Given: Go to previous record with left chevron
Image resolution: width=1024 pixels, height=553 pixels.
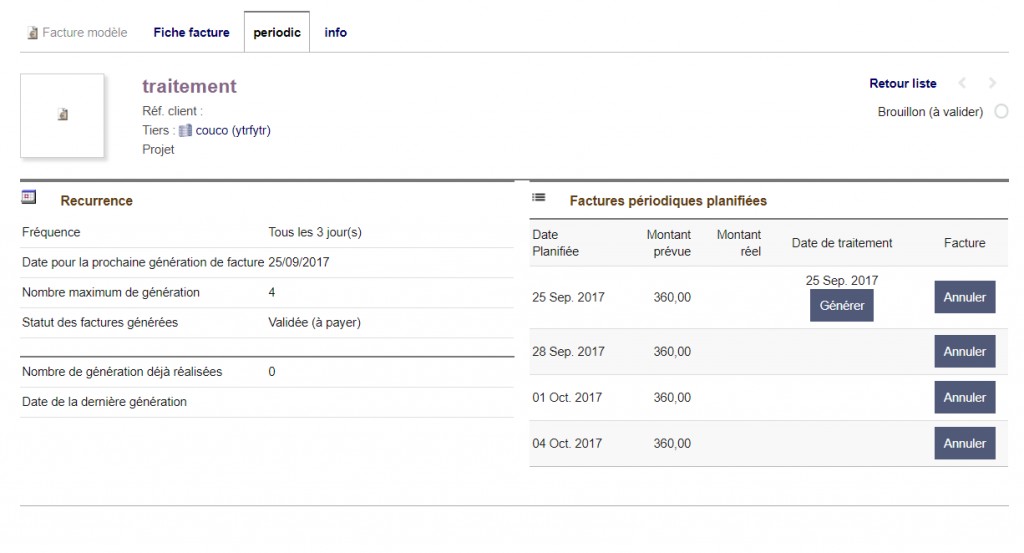Looking at the screenshot, I should click(x=962, y=83).
